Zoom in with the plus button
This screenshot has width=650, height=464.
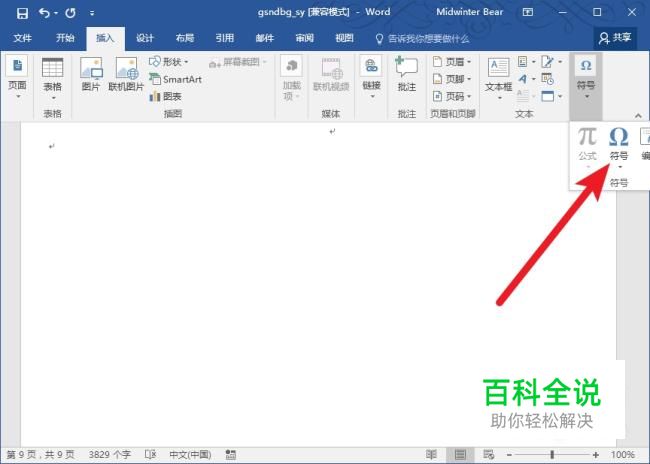coord(596,455)
